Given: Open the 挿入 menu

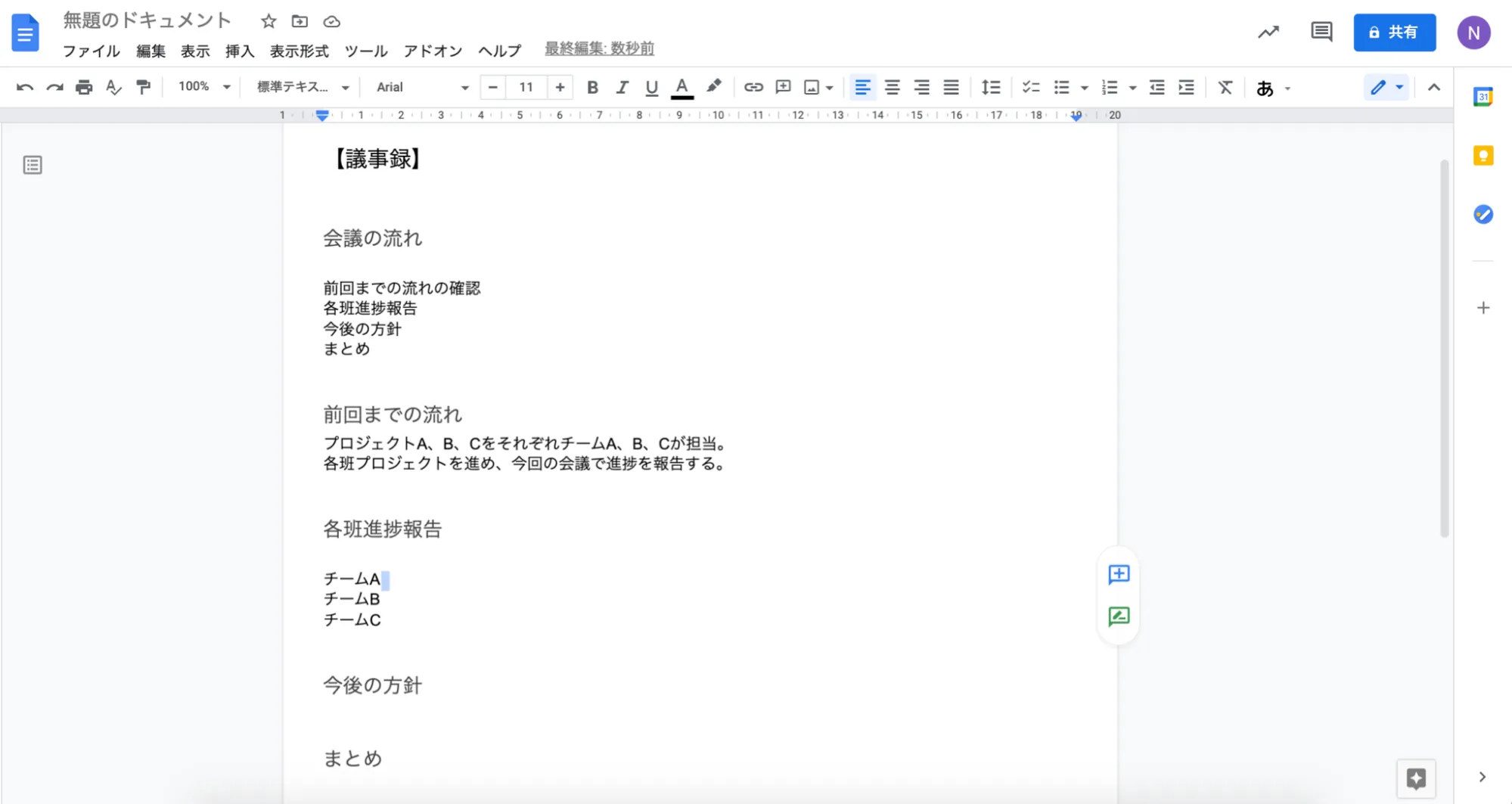Looking at the screenshot, I should 239,51.
